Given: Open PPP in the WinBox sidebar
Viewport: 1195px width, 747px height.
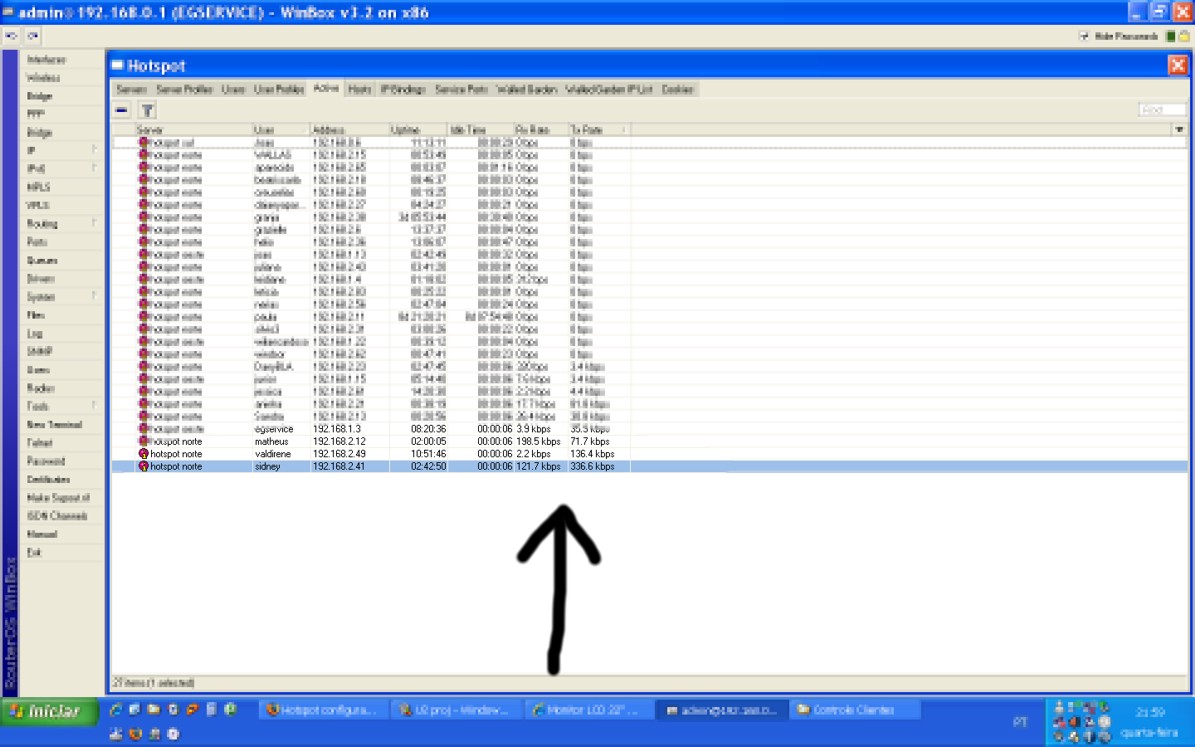Looking at the screenshot, I should [x=35, y=114].
